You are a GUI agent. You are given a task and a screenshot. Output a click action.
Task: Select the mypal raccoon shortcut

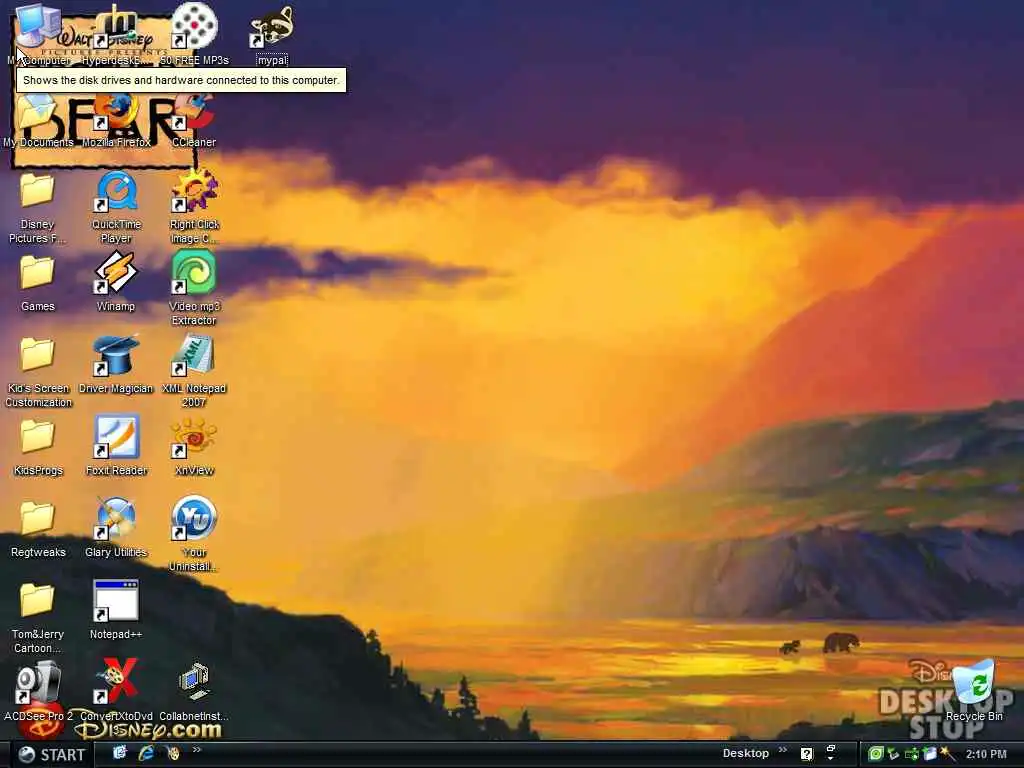pos(272,34)
